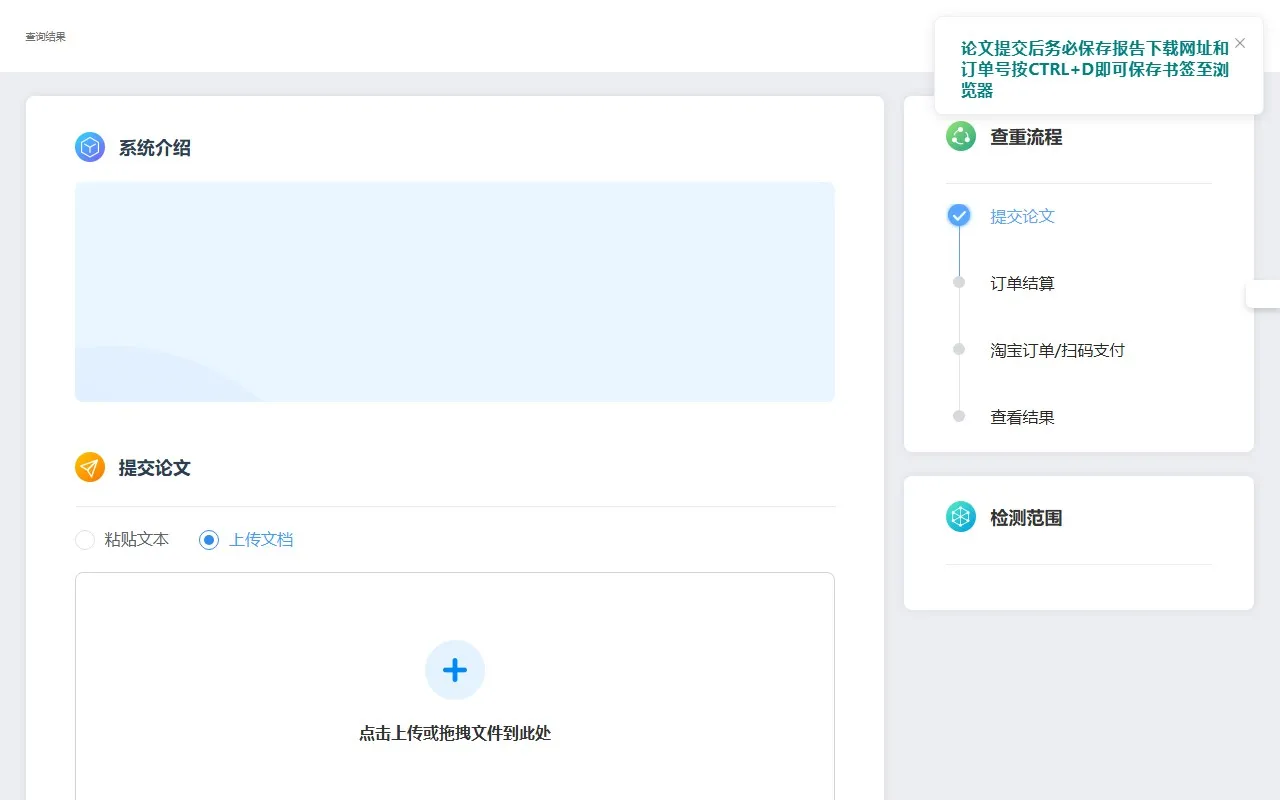Click the grey dot beside 订单结算
Screen dimensions: 1280x800
pyautogui.click(x=959, y=282)
